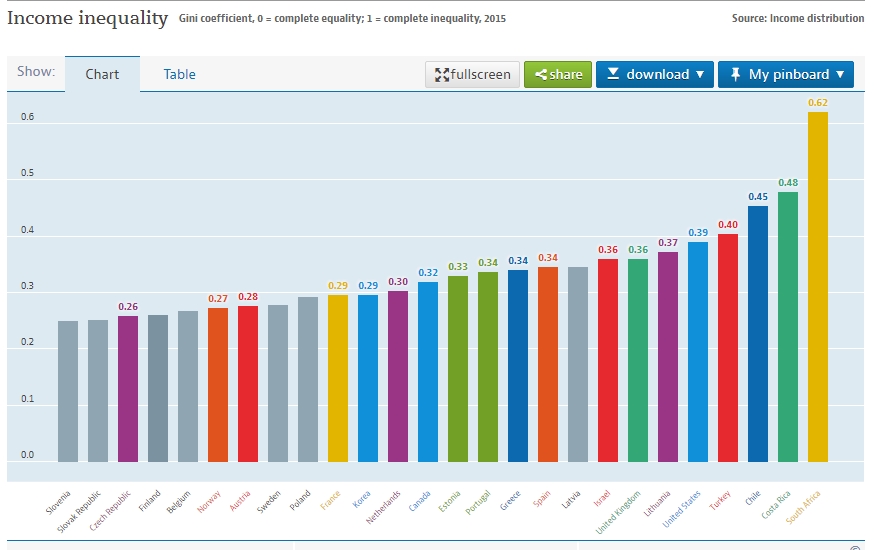Toggle highlight on the Slovenia label
874x550 pixels.
tap(59, 503)
